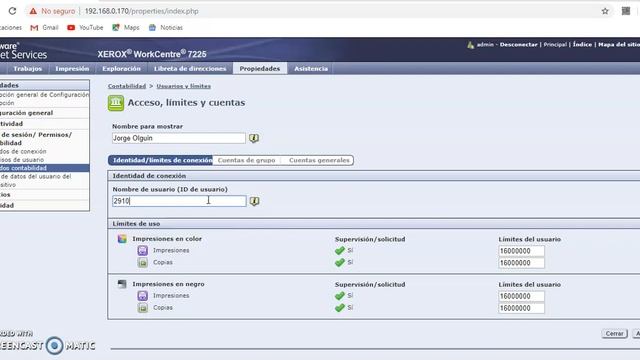Click the color Copias icon

[x=142, y=262]
